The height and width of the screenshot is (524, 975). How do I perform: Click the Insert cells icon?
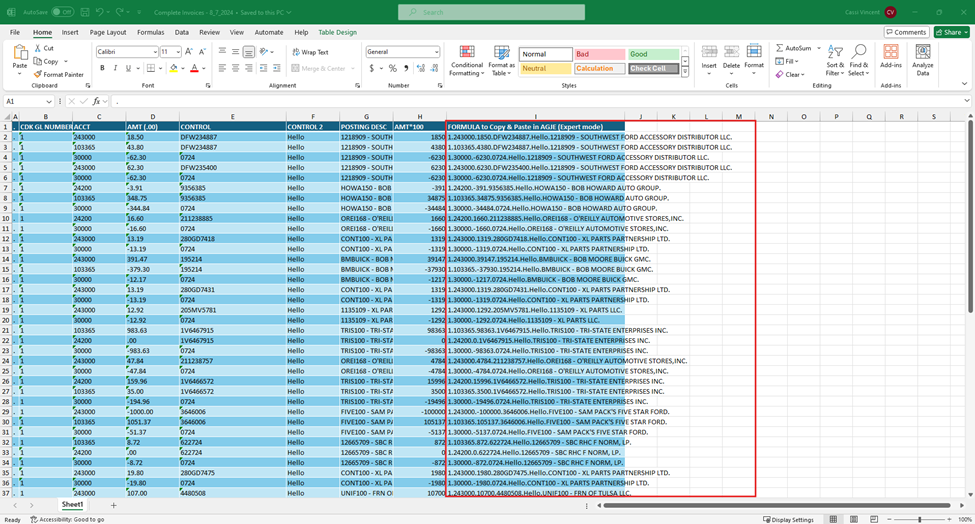point(709,53)
